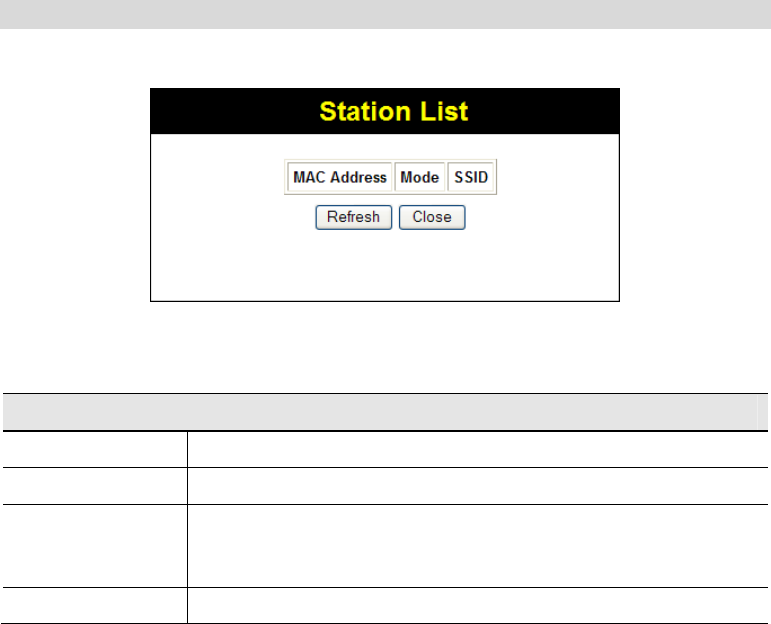Click small end cell of gray header row
The image size is (771, 624).
tap(763, 412)
